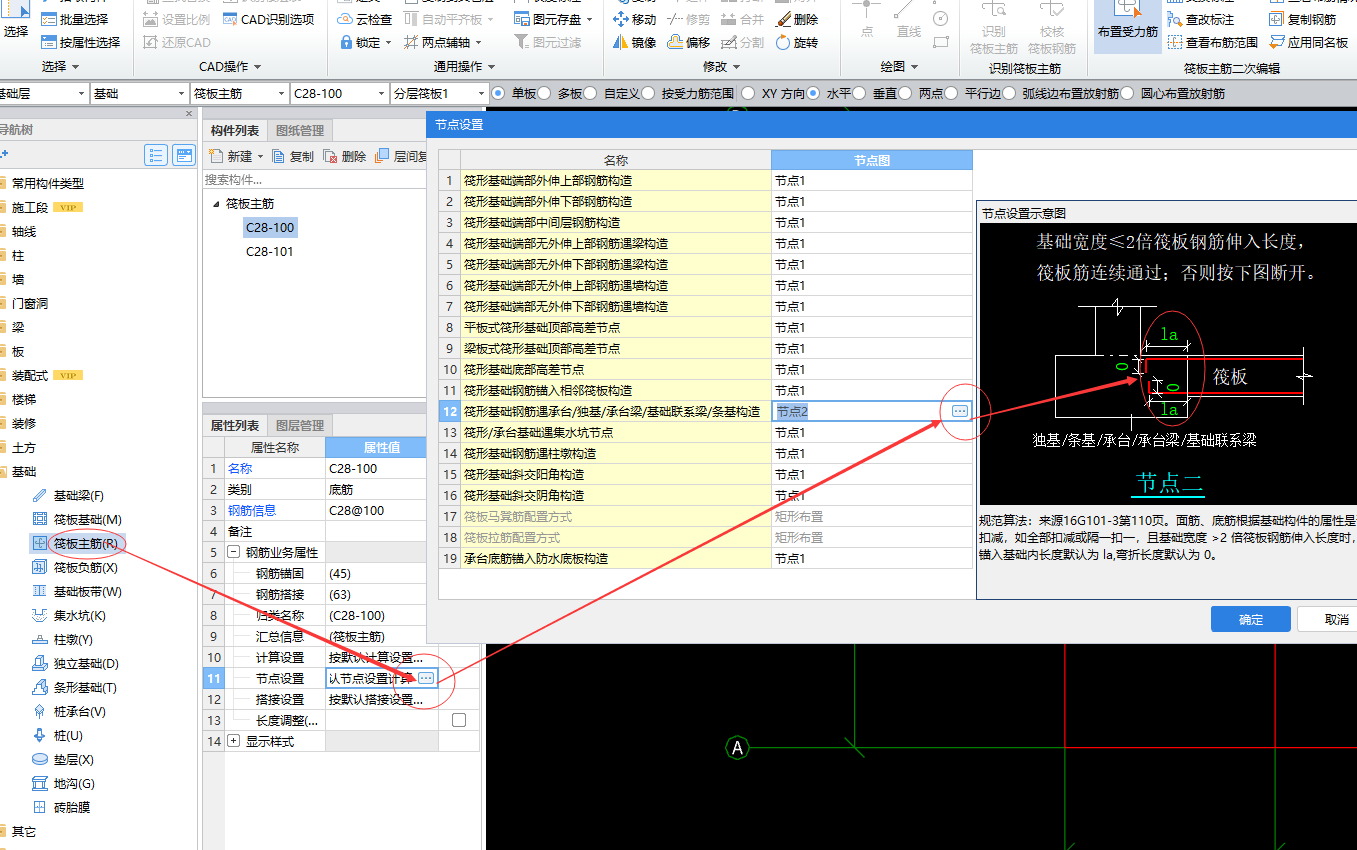Expand the CAD操作 ribbon group menu

click(x=230, y=67)
